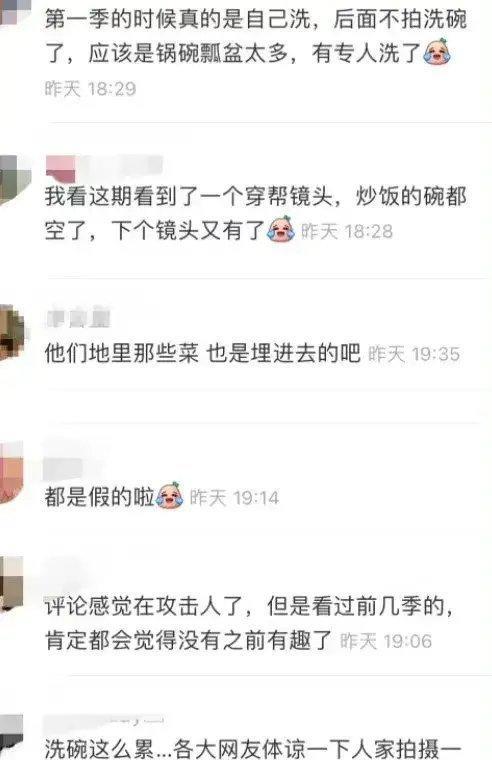This screenshot has height=760, width=492.
Task: Select comment 都是假的啦
Action: (x=99, y=496)
